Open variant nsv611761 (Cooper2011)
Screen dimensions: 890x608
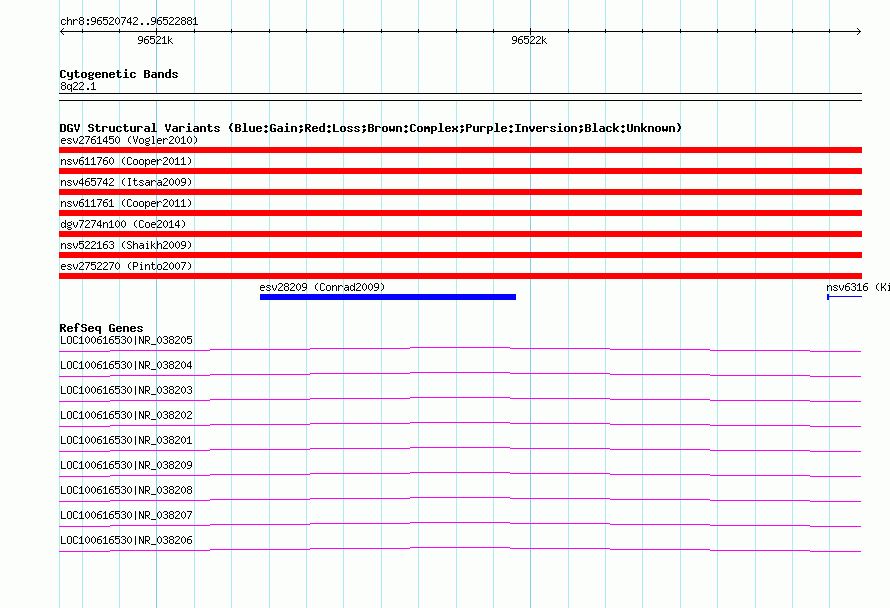point(126,203)
